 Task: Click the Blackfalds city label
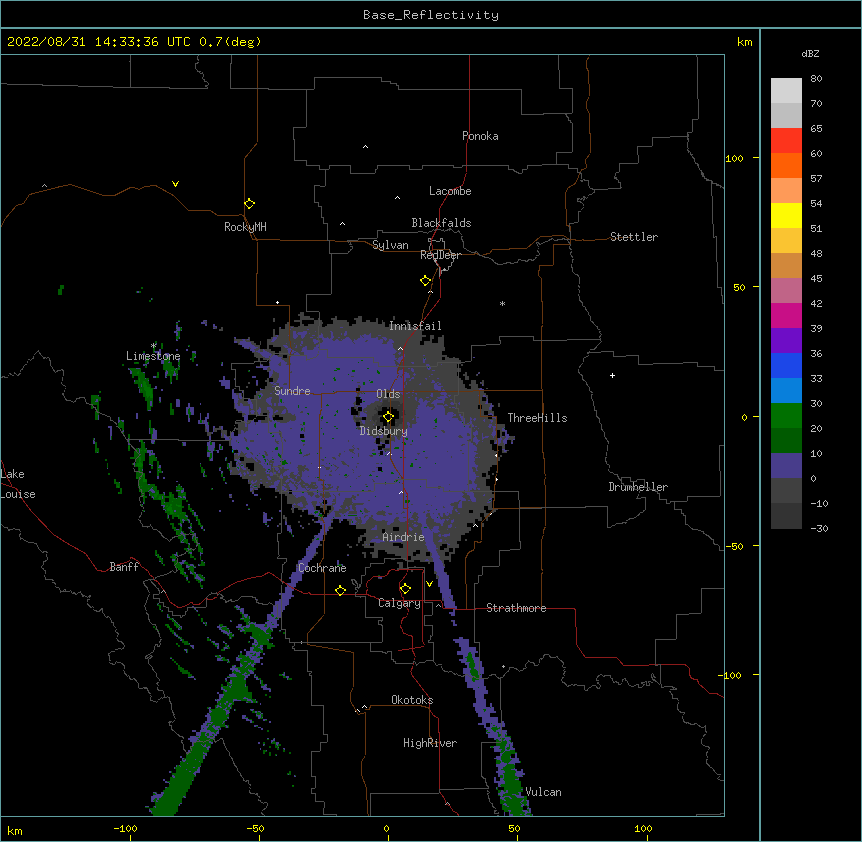point(441,223)
